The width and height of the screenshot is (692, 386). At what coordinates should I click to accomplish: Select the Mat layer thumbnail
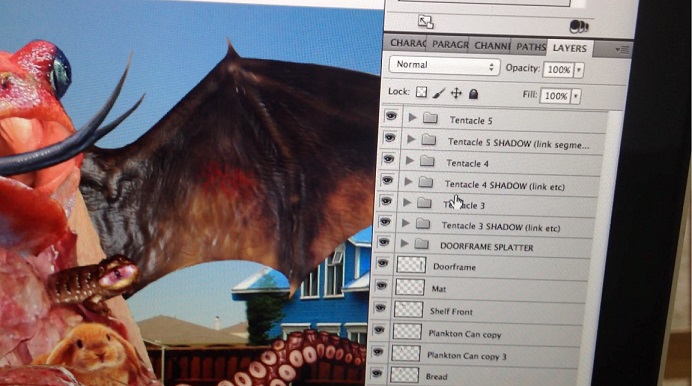point(410,287)
